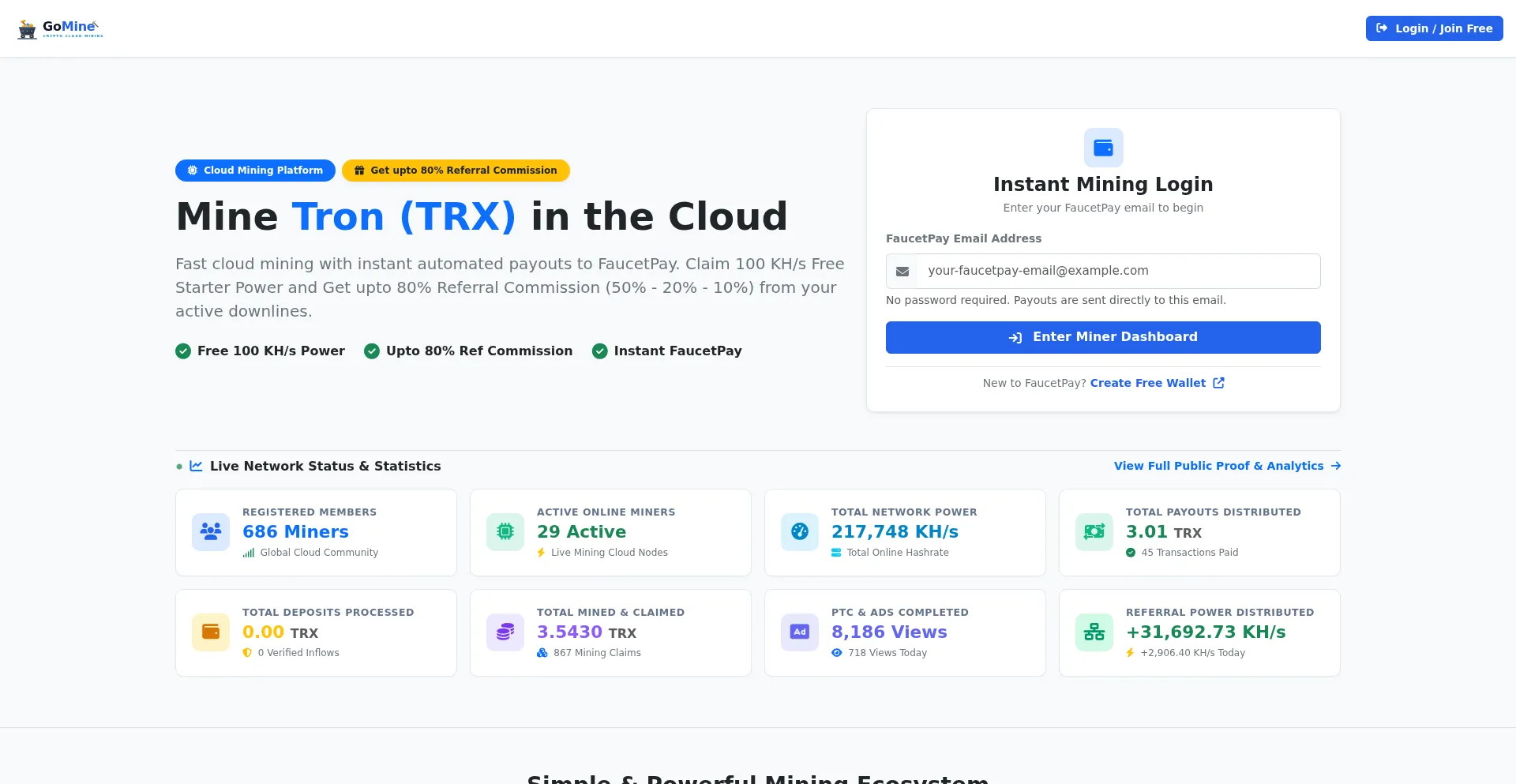Click the FaucetPay email address input field
1516x784 pixels.
[x=1119, y=271]
